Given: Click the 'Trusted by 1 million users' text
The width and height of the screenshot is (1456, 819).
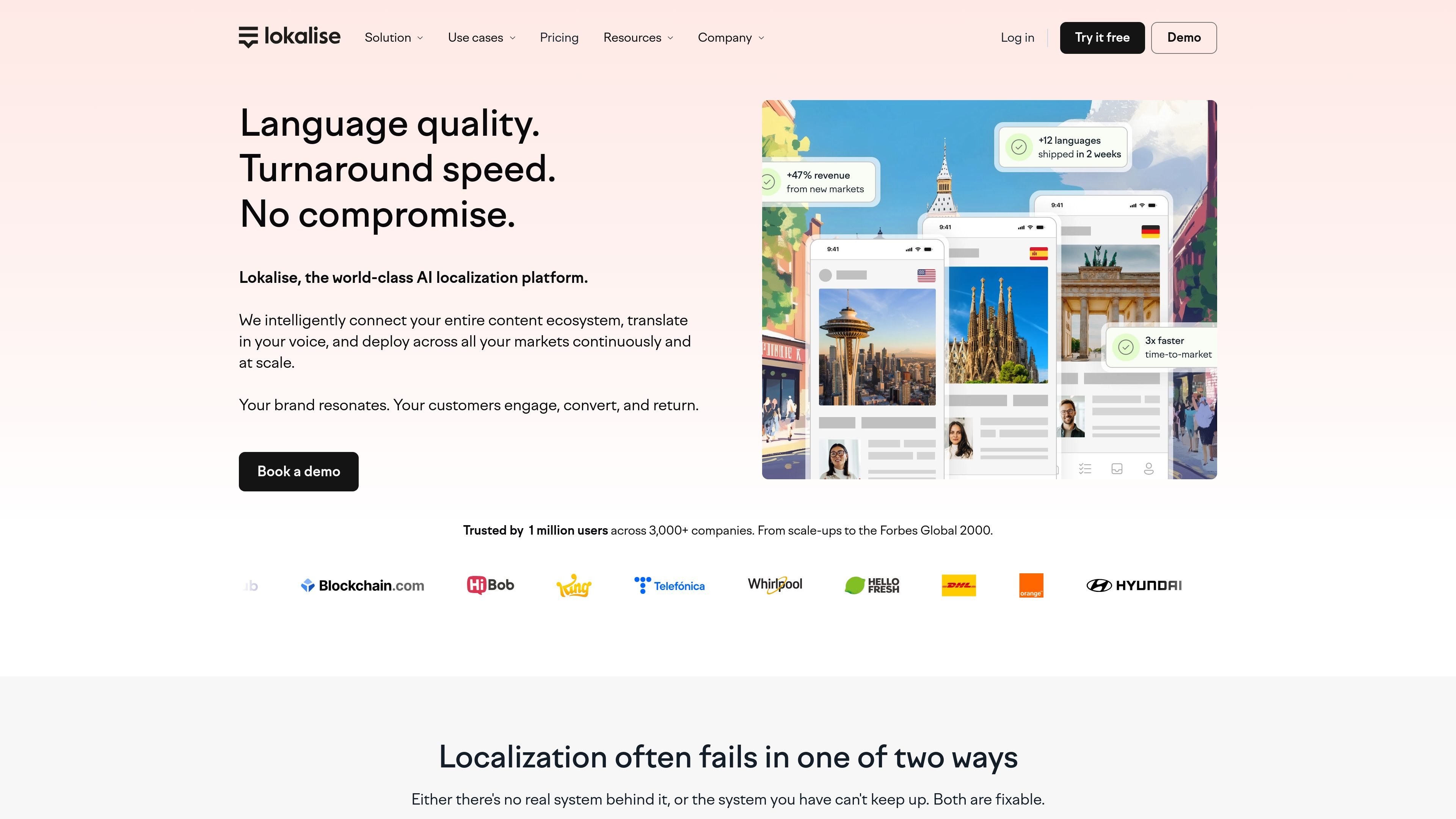Looking at the screenshot, I should pos(535,530).
